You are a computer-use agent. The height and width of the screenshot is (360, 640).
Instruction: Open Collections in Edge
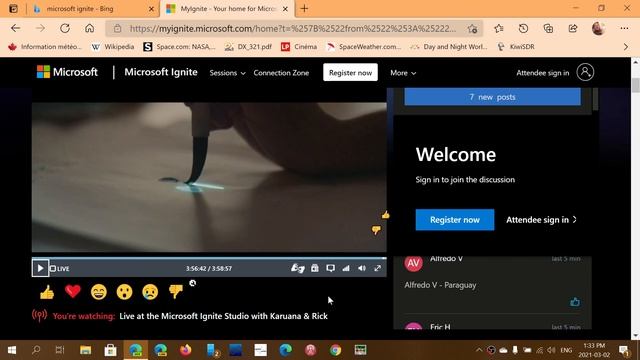coord(548,28)
